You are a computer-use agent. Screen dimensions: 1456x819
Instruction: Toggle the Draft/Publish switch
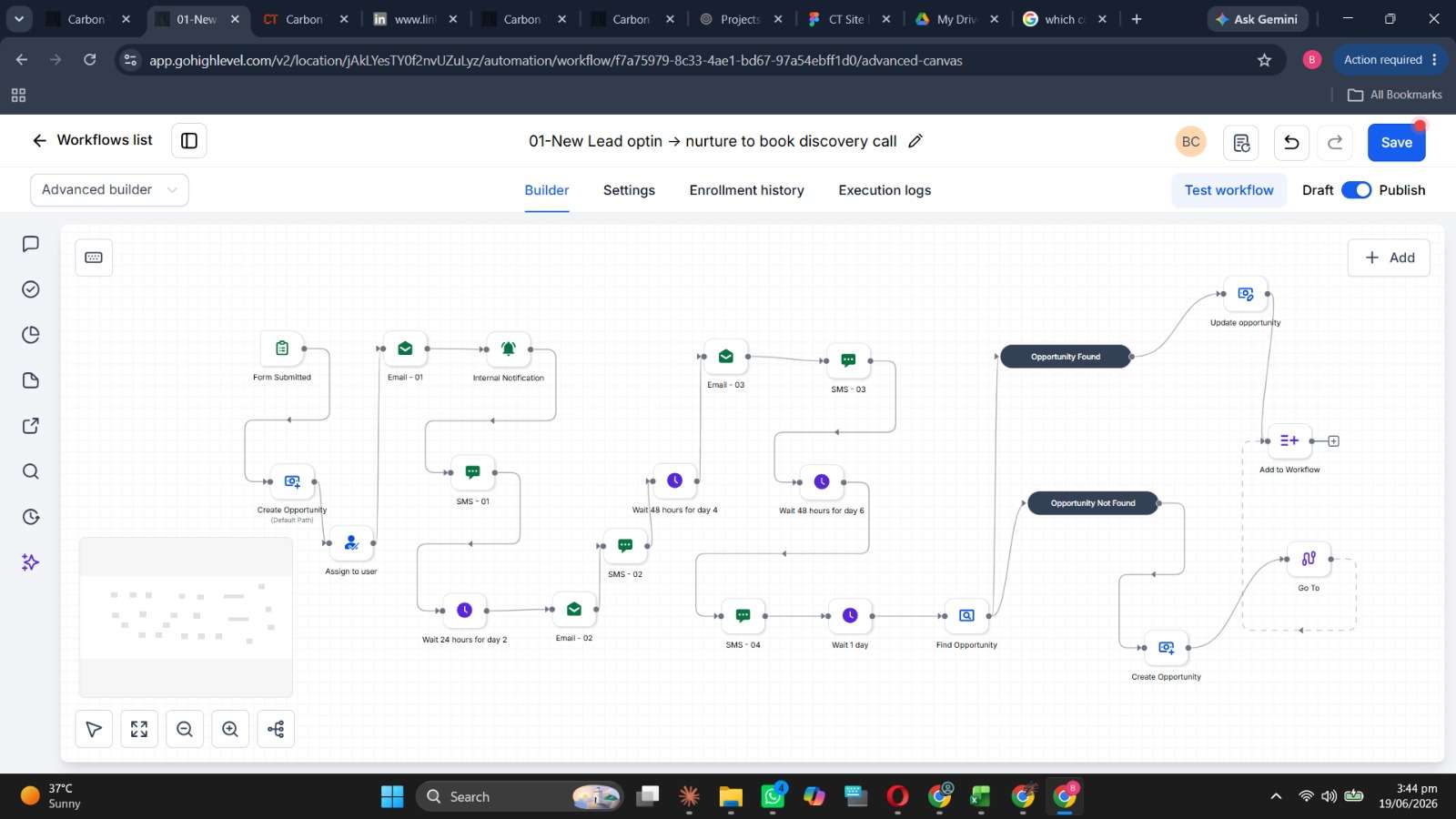coord(1356,190)
